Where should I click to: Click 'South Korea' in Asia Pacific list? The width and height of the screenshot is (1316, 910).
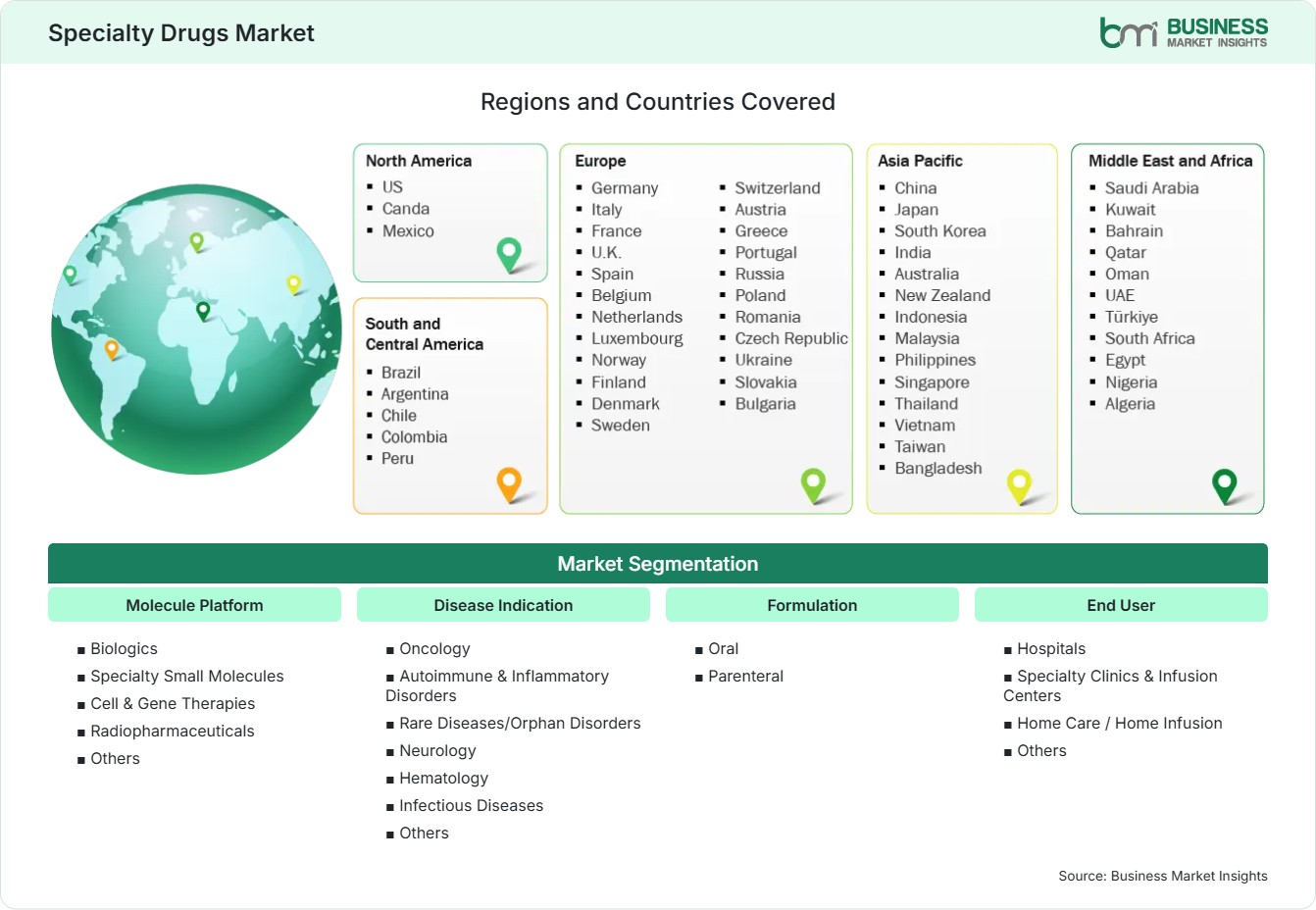(940, 231)
